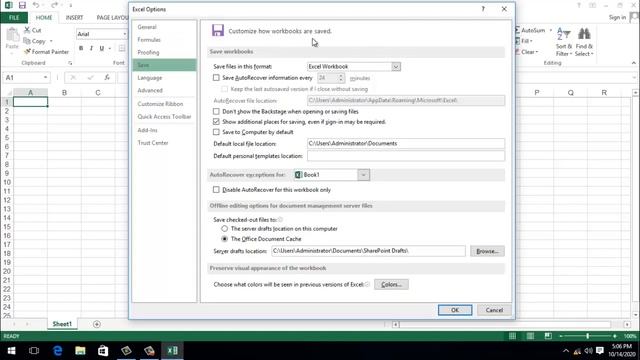Open File Explorer from taskbar
The image size is (640, 360).
80,351
